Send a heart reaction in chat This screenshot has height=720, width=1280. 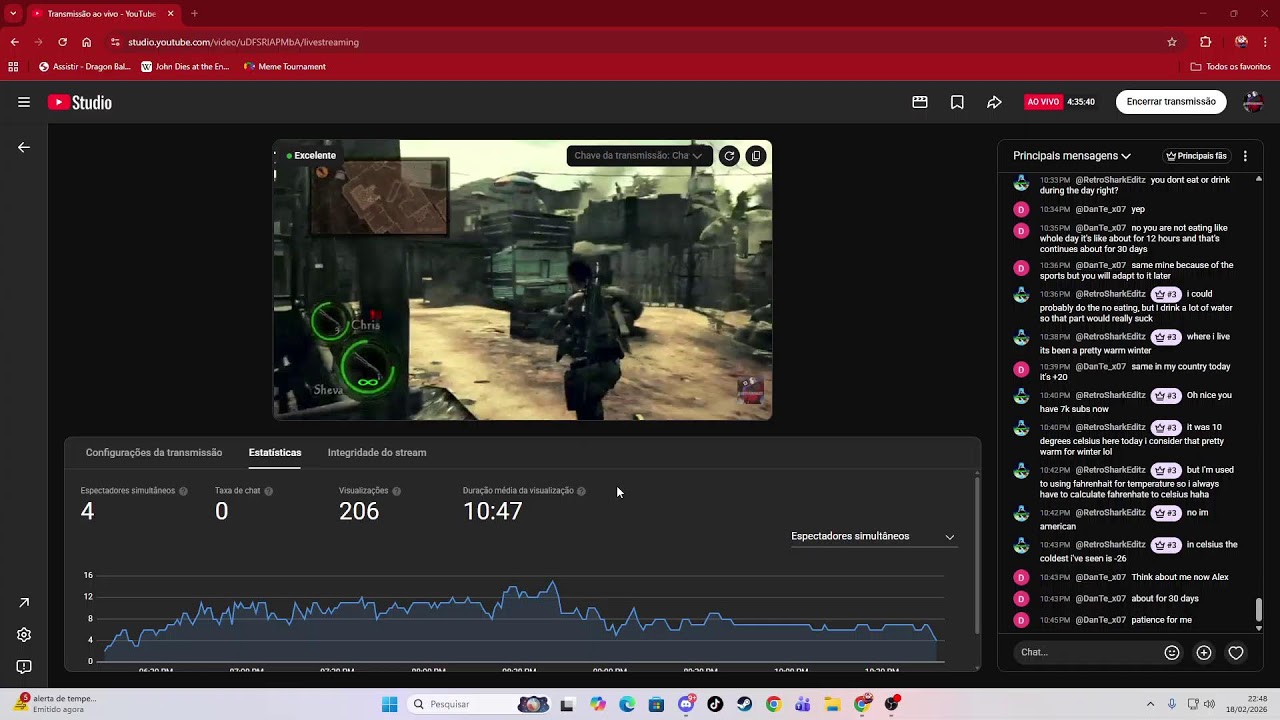click(x=1236, y=652)
